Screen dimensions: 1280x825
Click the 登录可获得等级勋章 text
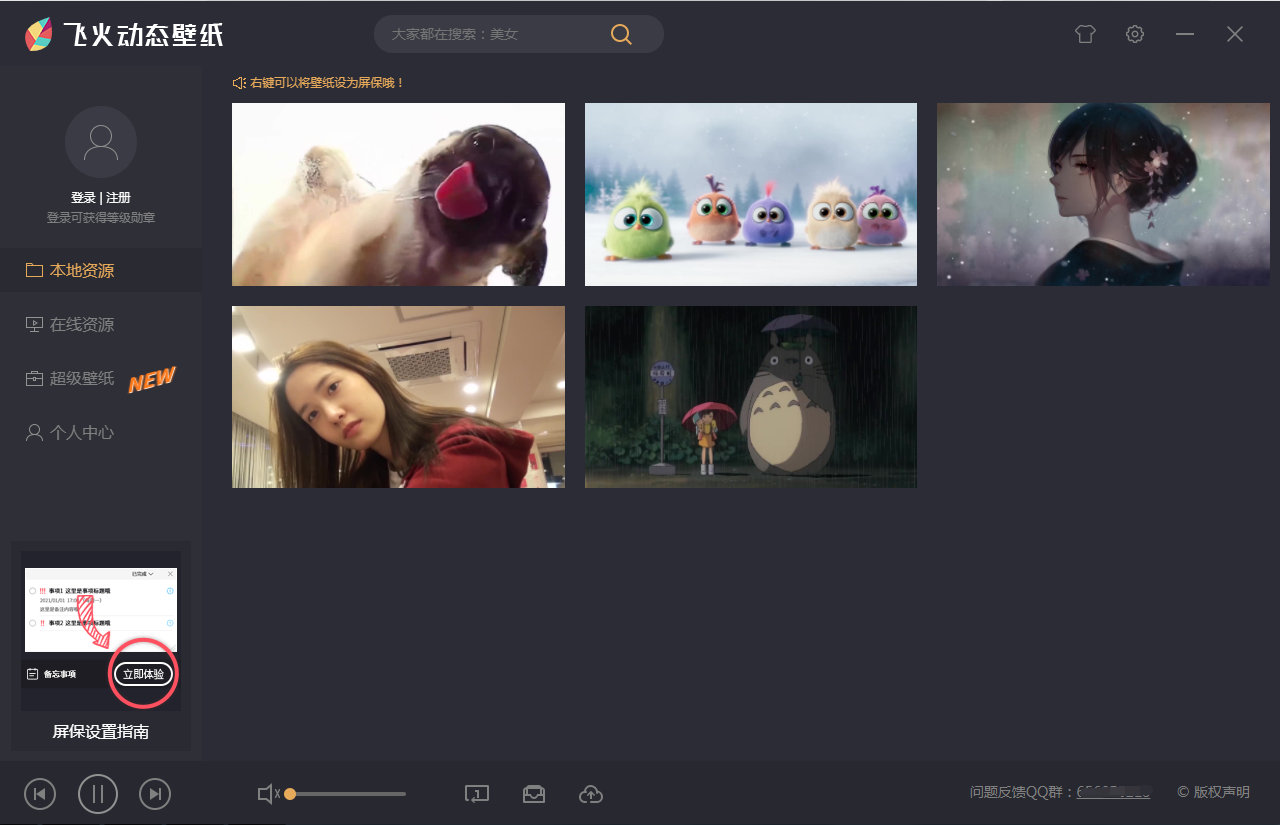[101, 217]
